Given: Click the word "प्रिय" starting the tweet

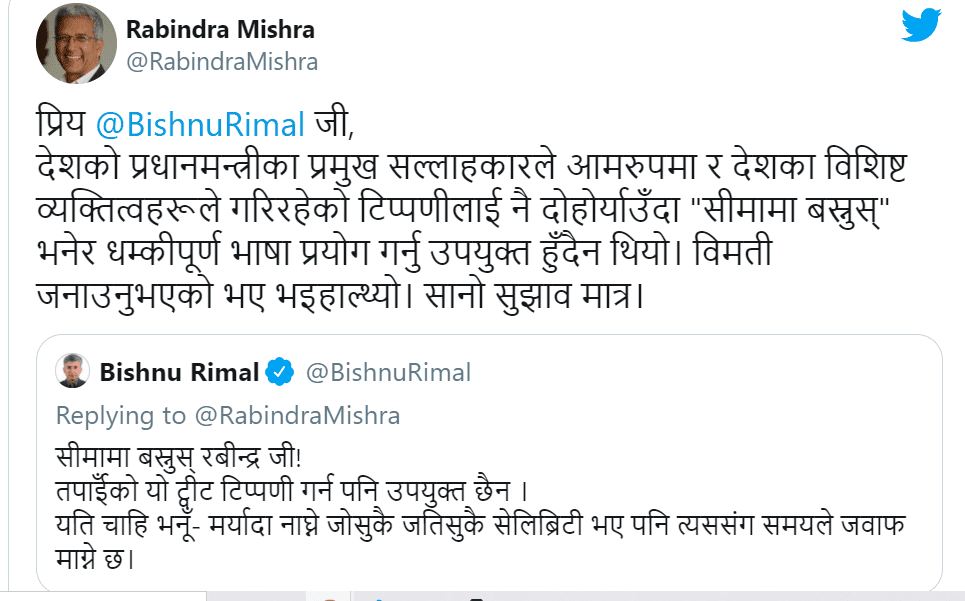Looking at the screenshot, I should pyautogui.click(x=59, y=126).
